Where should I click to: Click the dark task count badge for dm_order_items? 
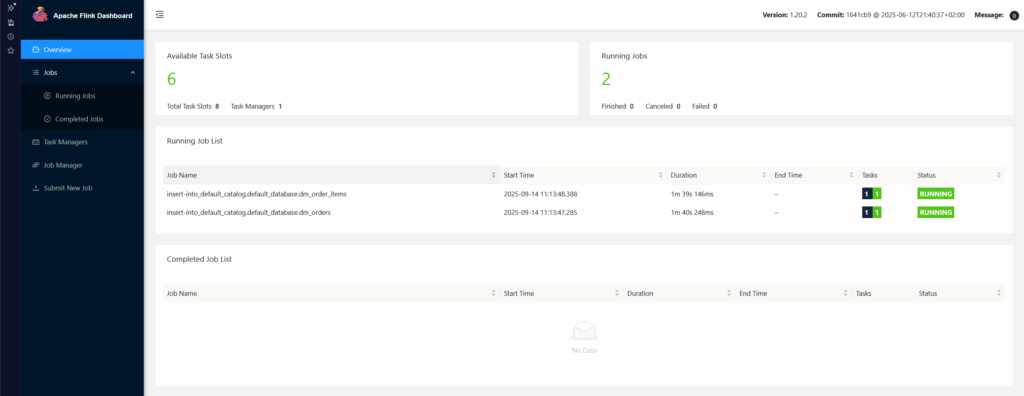point(867,194)
